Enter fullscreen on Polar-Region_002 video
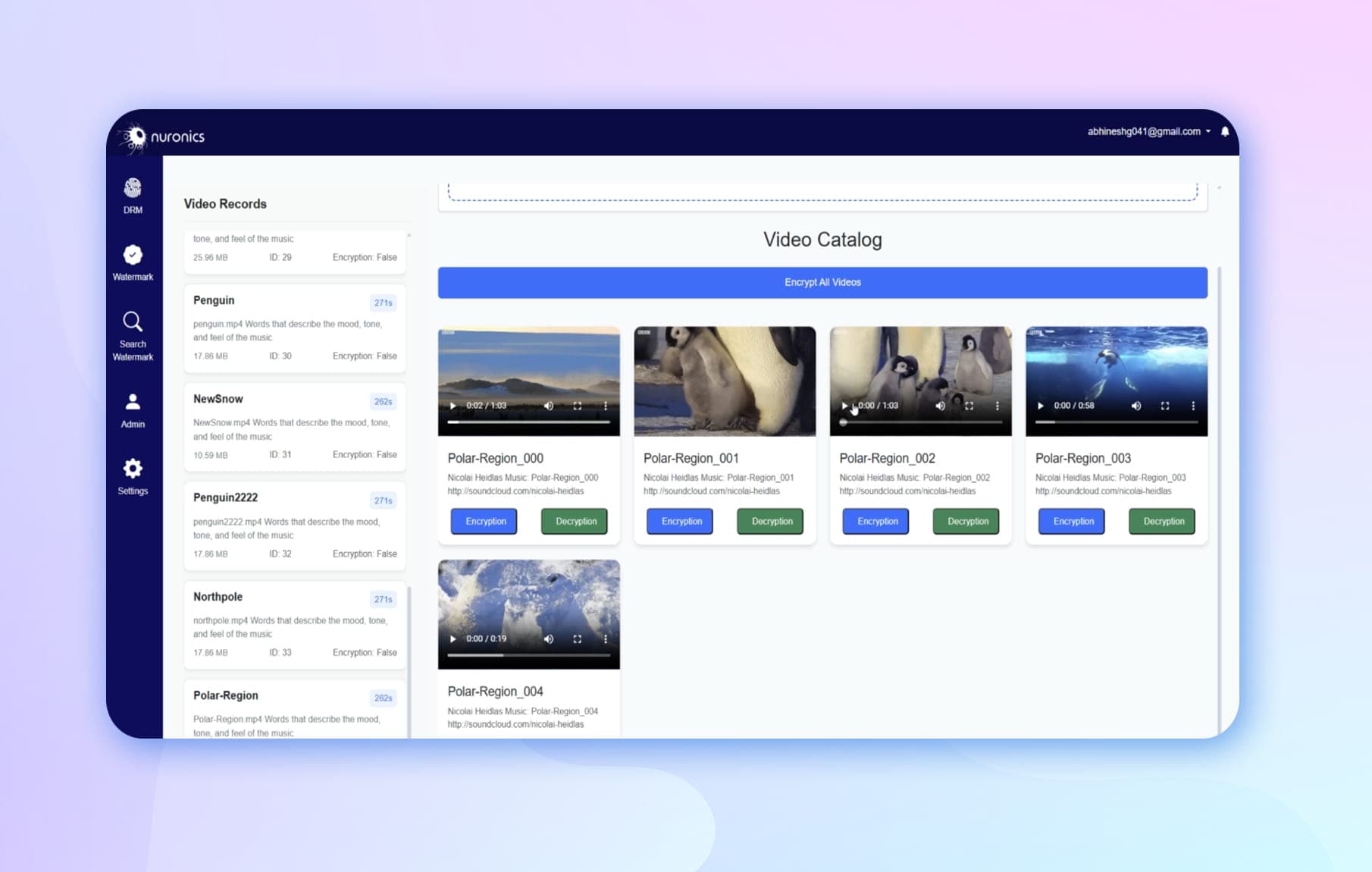1372x872 pixels. click(x=969, y=406)
